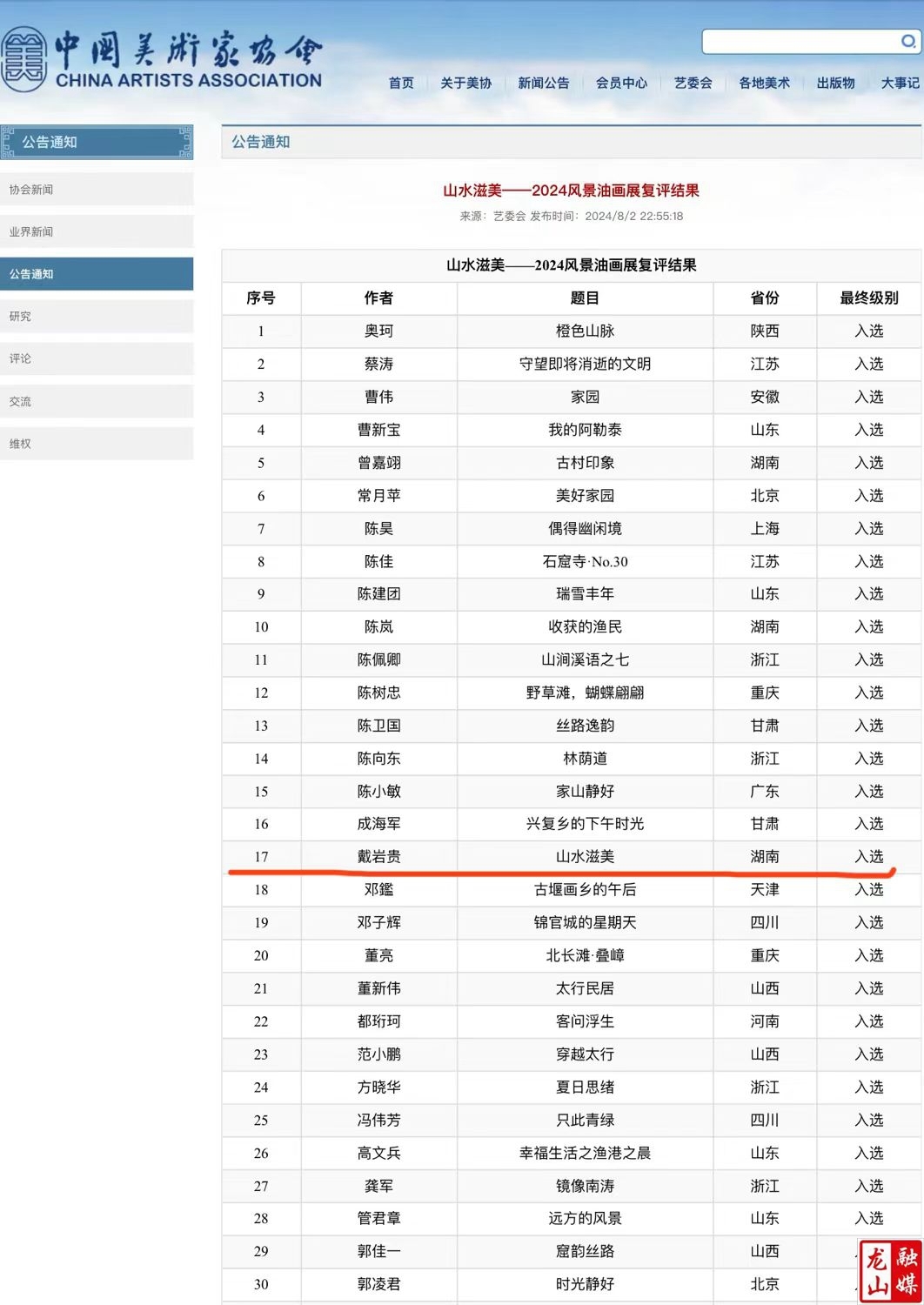Select 艺委会 in the navigation bar
This screenshot has height=1305, width=924.
[693, 83]
